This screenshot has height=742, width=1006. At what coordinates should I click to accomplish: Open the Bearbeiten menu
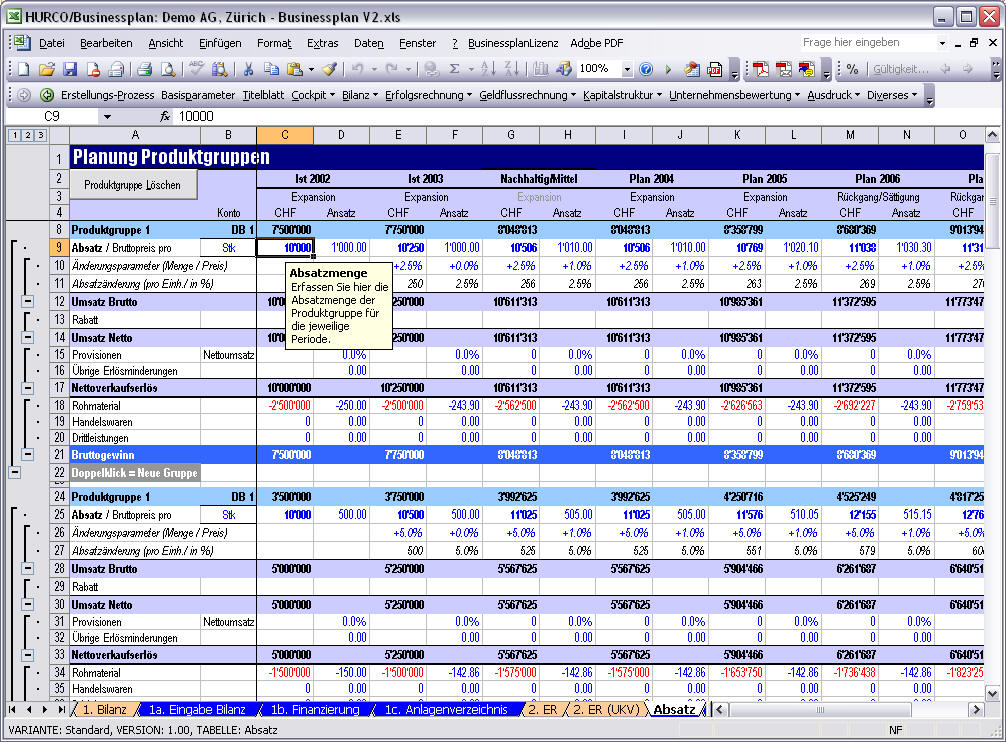(x=106, y=43)
